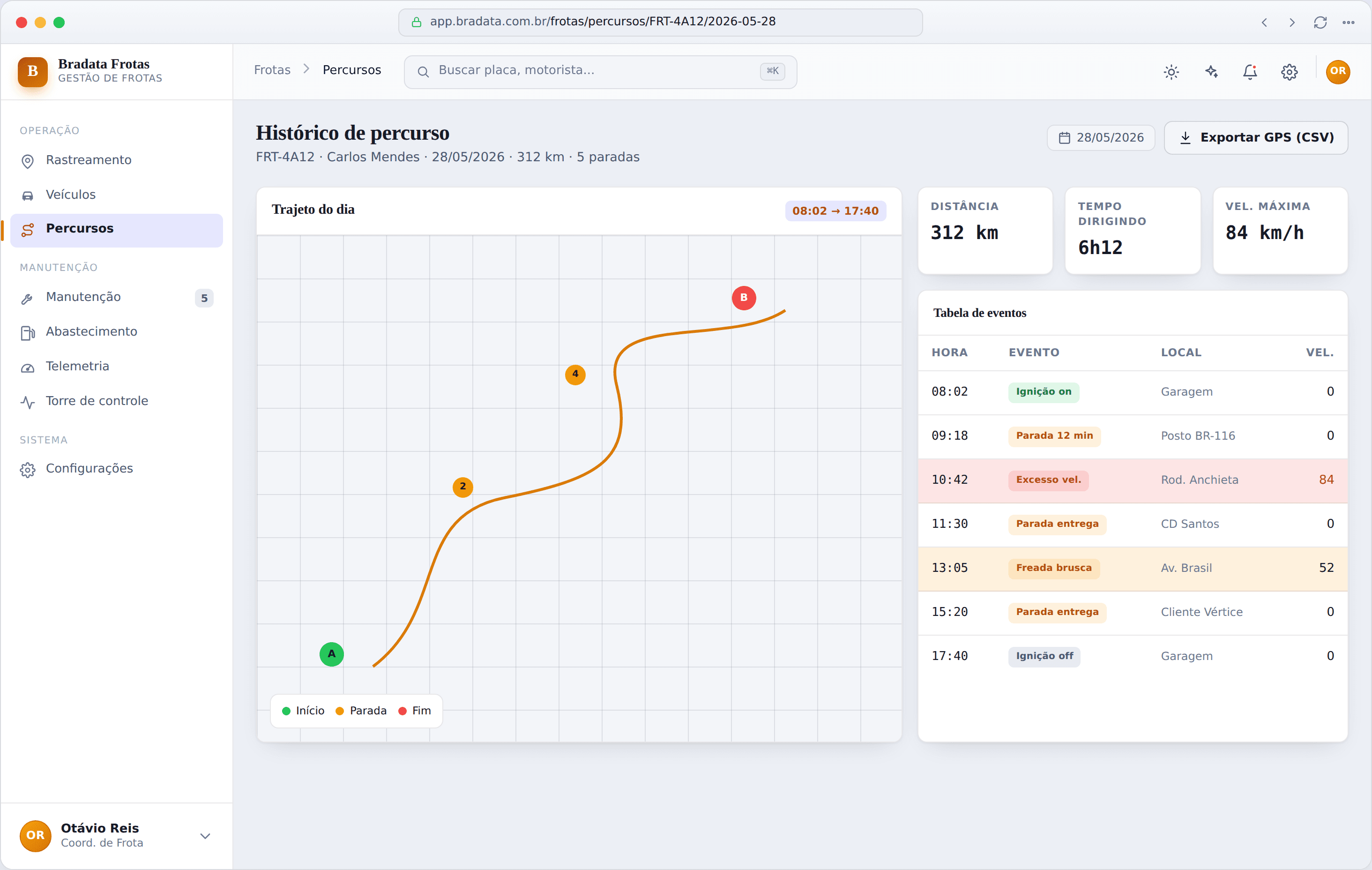1372x870 pixels.
Task: Click the Otávio Reis profile avatar
Action: coord(35,836)
